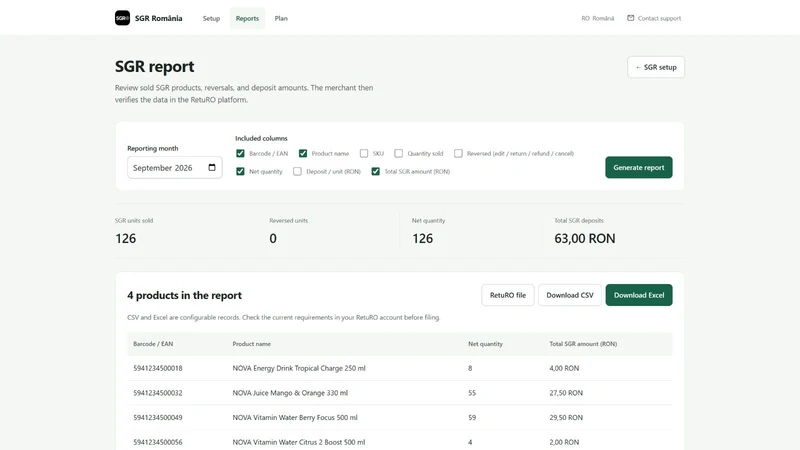Open the RO Română language selector
Viewport: 800px width, 450px height.
[x=597, y=18]
